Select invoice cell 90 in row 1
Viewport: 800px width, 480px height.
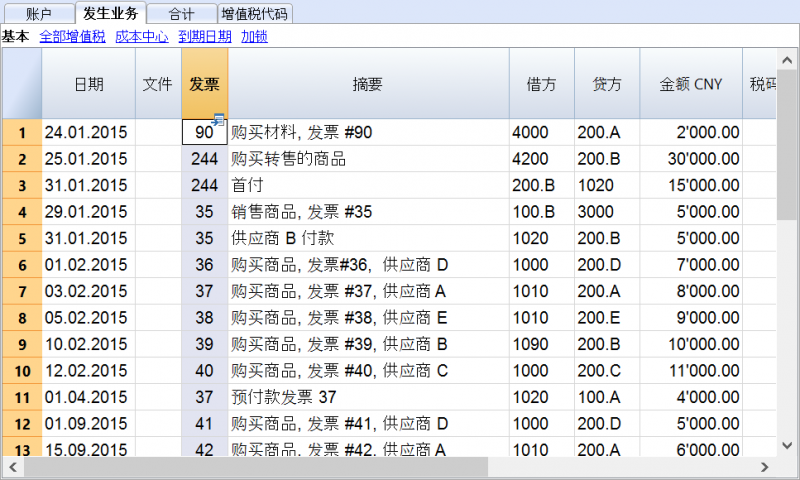[205, 133]
